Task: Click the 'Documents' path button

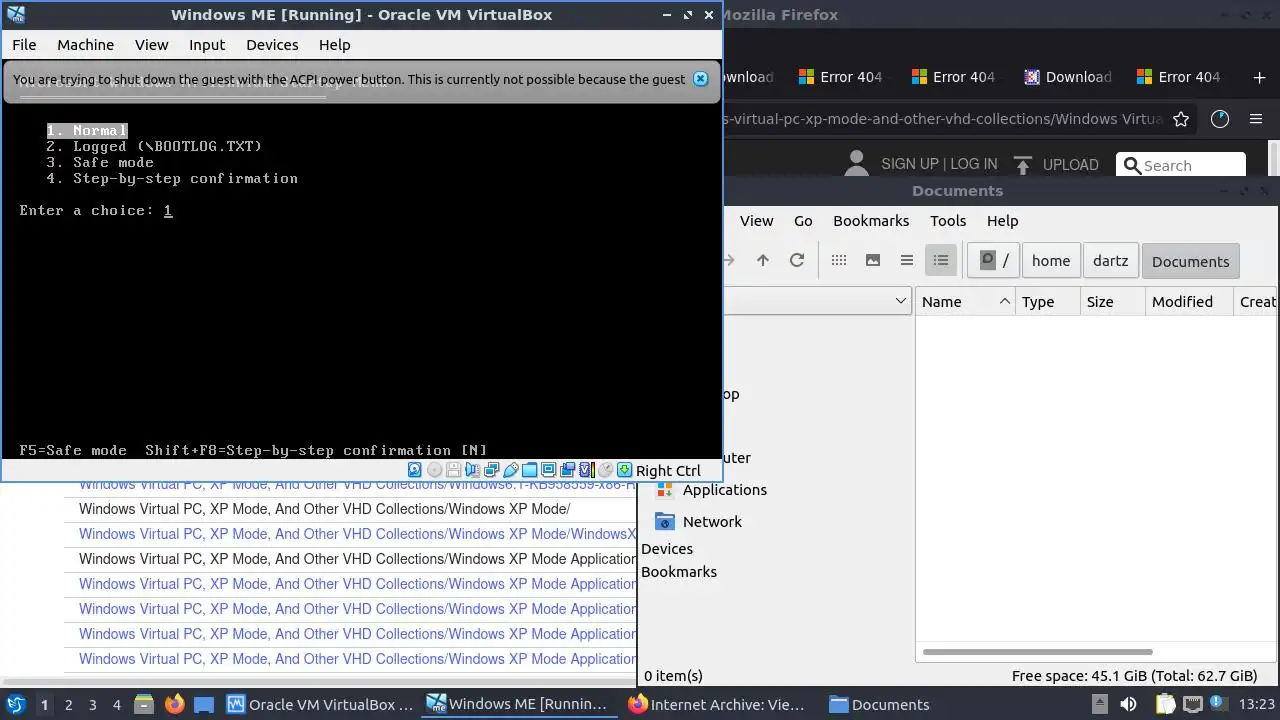Action: [1190, 260]
